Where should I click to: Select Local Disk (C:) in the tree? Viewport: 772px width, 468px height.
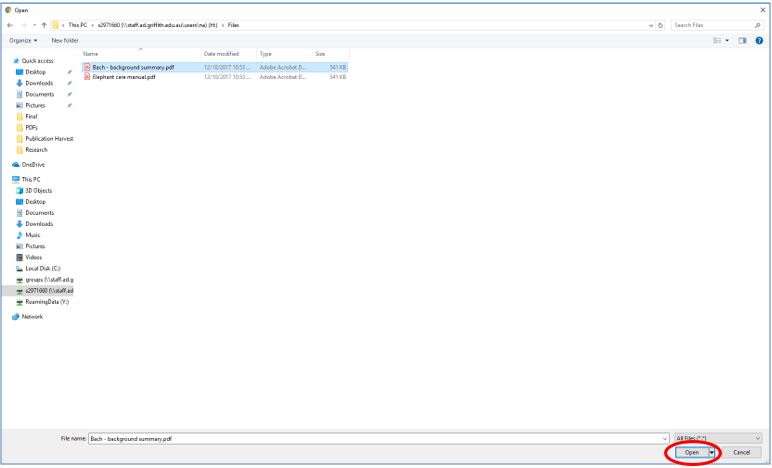pos(43,268)
